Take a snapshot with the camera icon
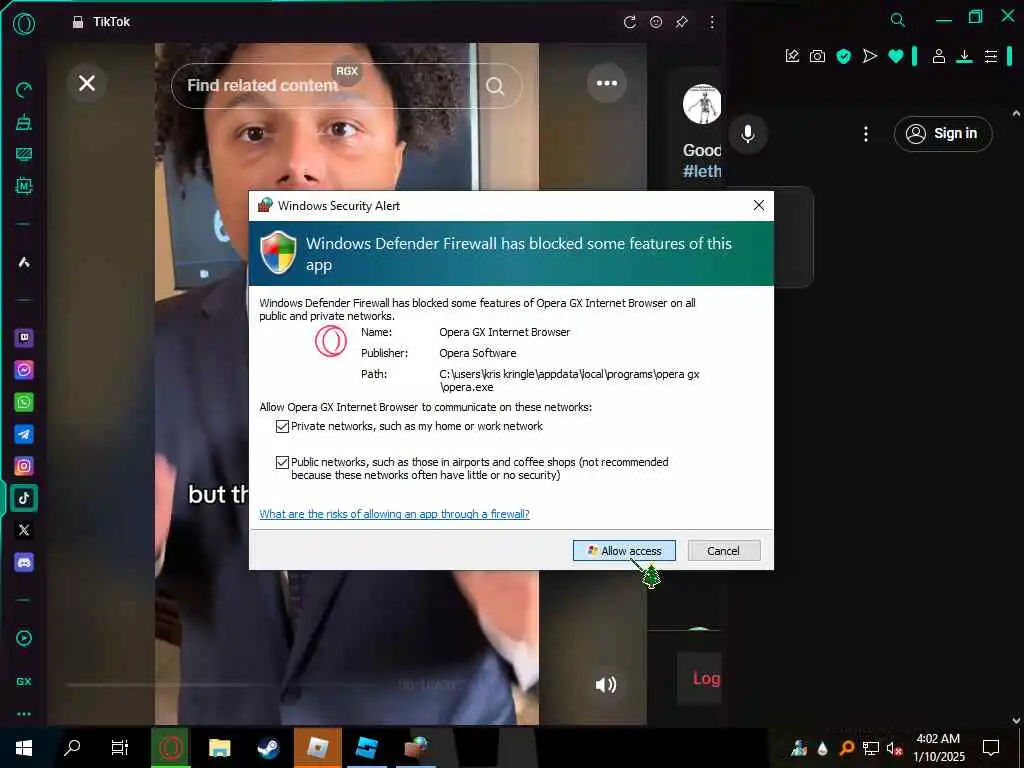The image size is (1024, 768). click(817, 56)
